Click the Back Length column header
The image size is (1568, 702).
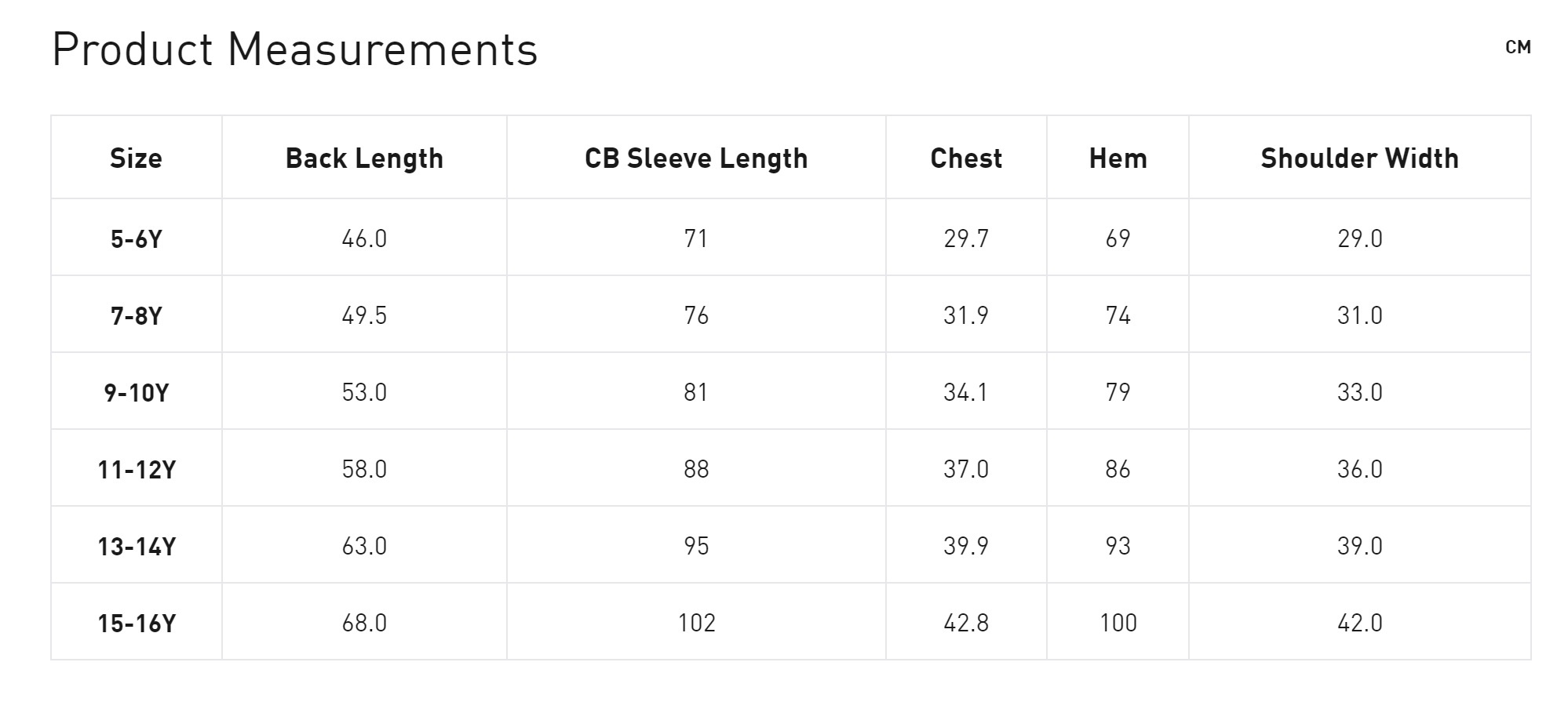pos(364,158)
